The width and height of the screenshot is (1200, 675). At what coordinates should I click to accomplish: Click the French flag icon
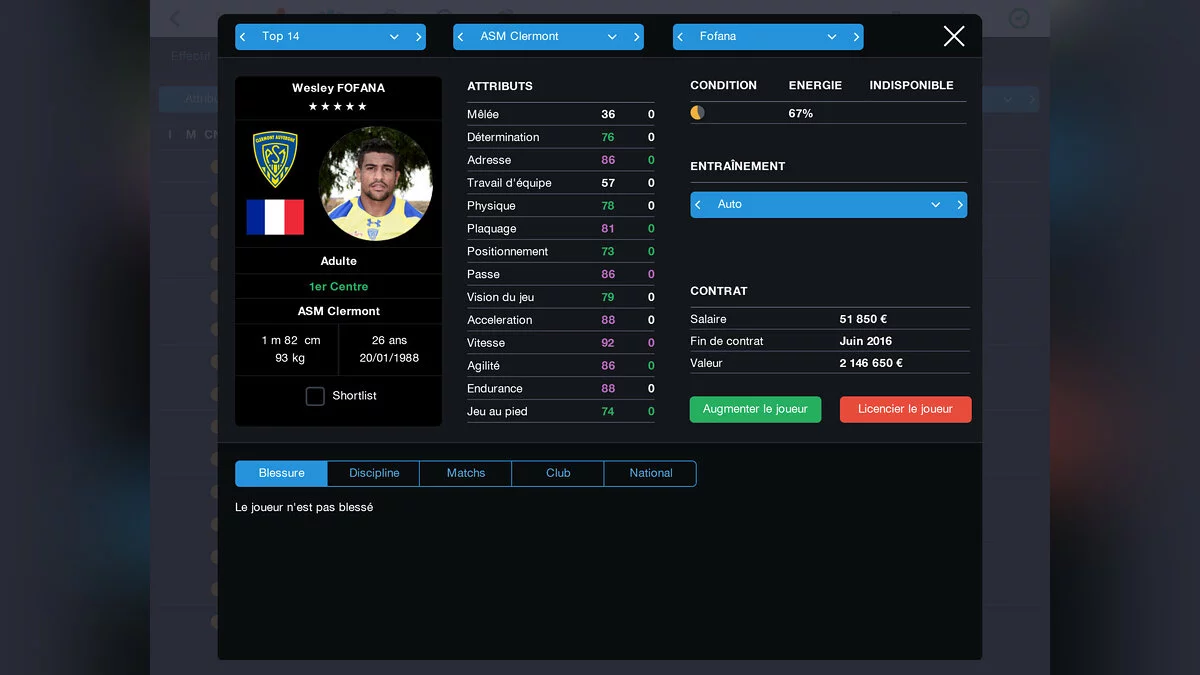pyautogui.click(x=275, y=216)
